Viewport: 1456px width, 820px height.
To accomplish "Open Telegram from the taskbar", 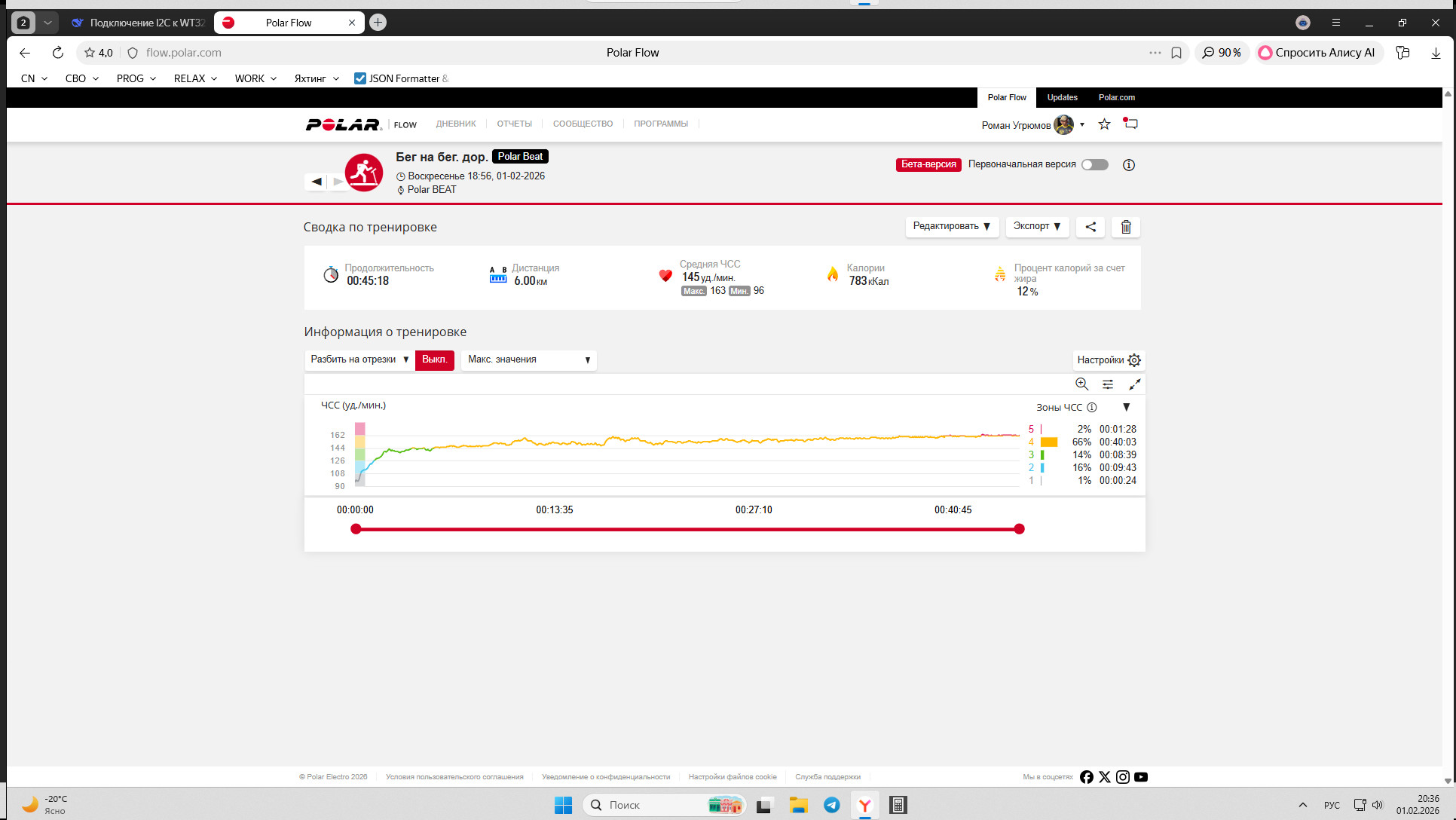I will tap(832, 805).
